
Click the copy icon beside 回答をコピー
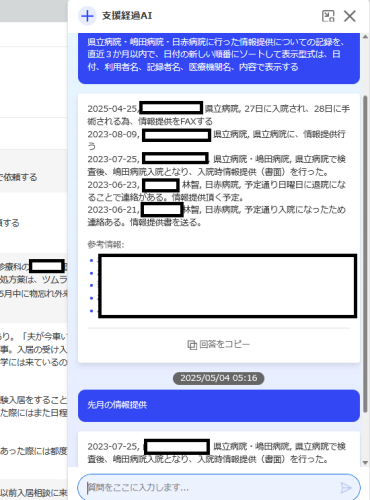pyautogui.click(x=192, y=345)
